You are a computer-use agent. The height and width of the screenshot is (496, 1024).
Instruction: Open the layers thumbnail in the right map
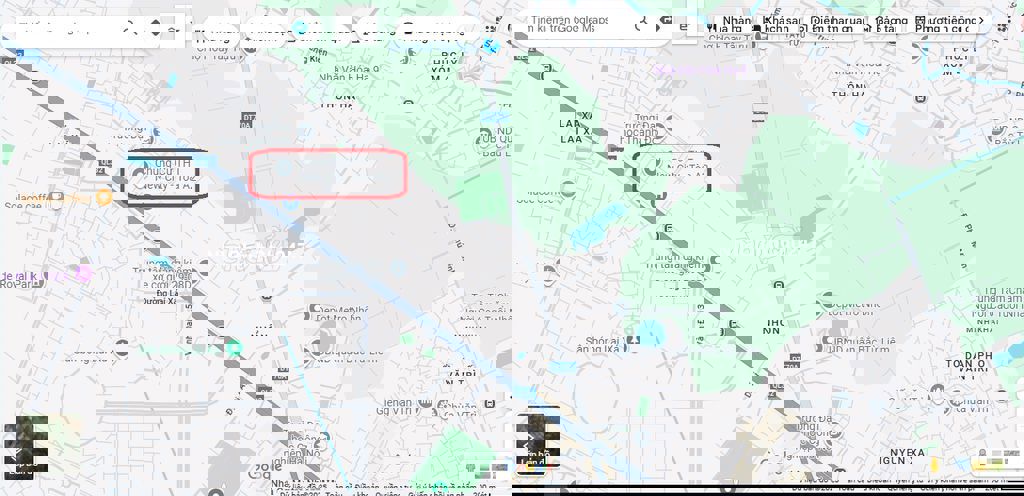coord(537,437)
